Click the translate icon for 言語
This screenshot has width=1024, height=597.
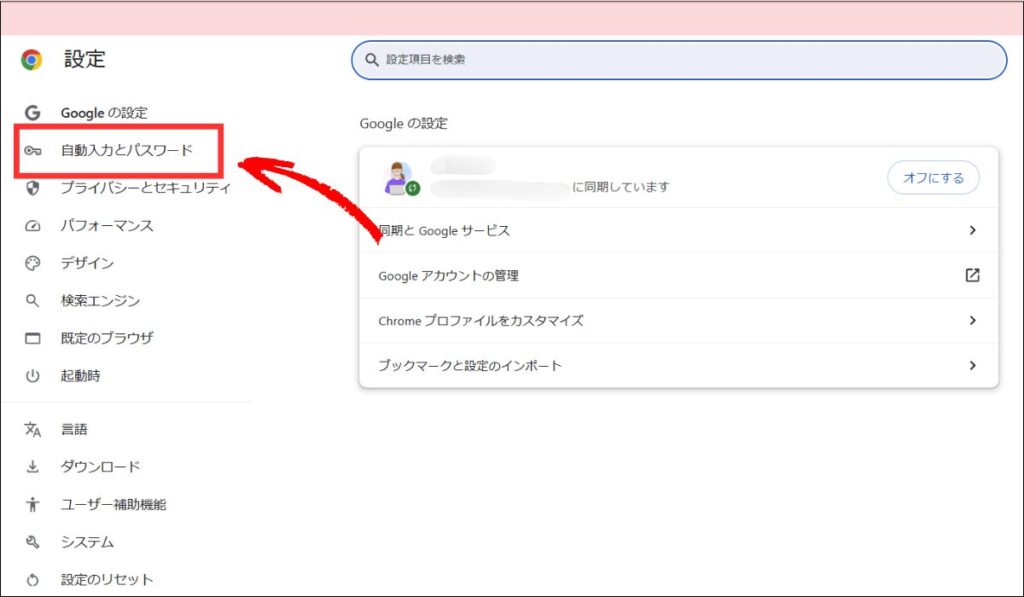pos(33,429)
